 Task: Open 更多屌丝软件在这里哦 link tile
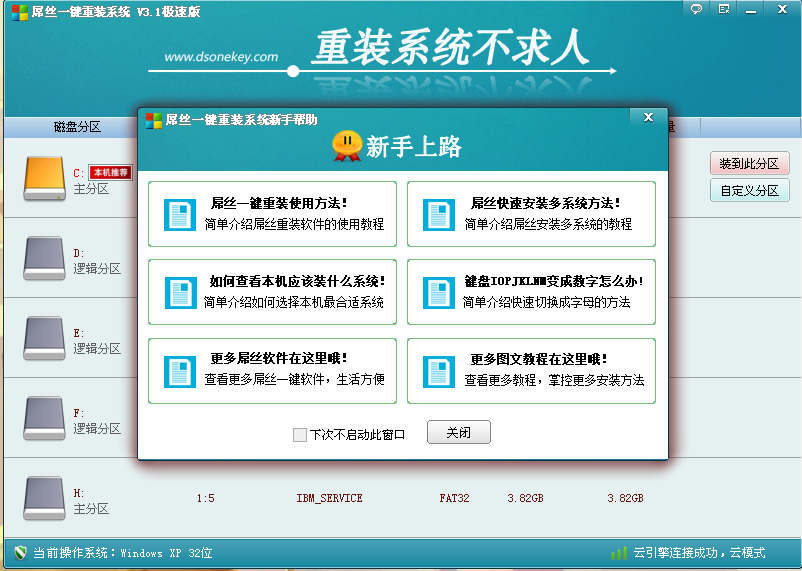tap(272, 371)
